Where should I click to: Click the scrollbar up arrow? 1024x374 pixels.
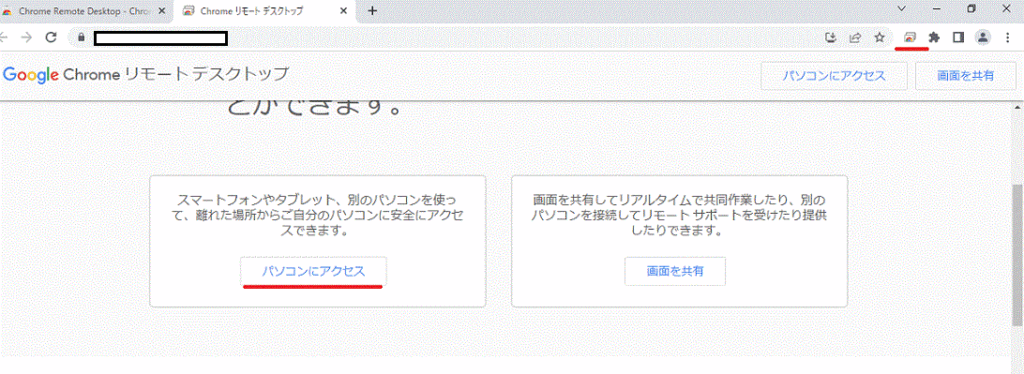(x=1017, y=108)
